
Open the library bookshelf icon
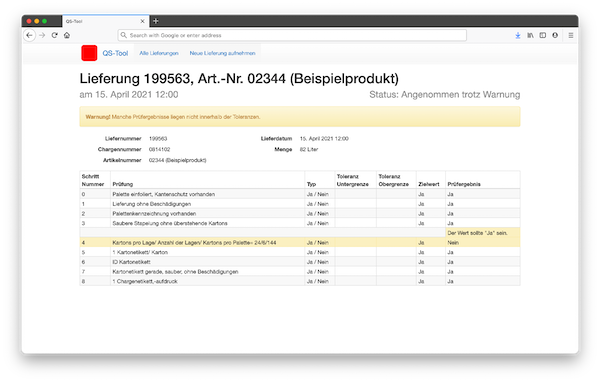[530, 35]
